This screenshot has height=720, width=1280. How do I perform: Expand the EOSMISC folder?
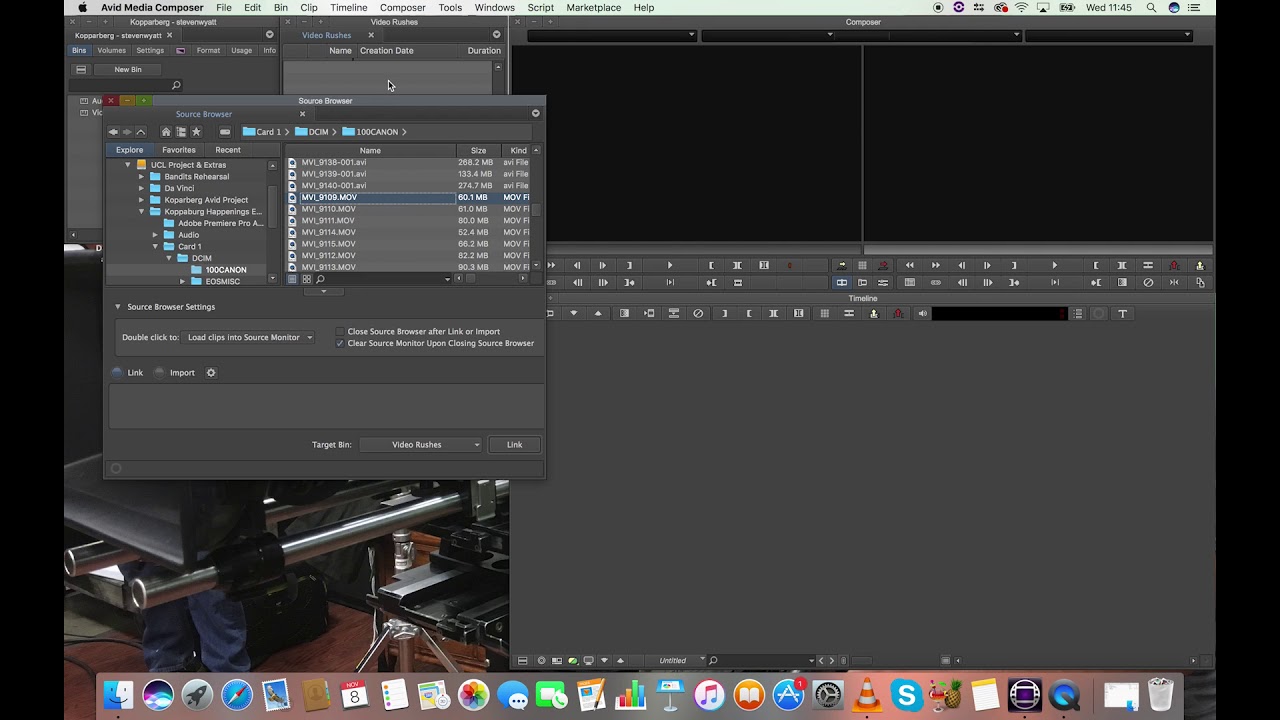coord(182,282)
